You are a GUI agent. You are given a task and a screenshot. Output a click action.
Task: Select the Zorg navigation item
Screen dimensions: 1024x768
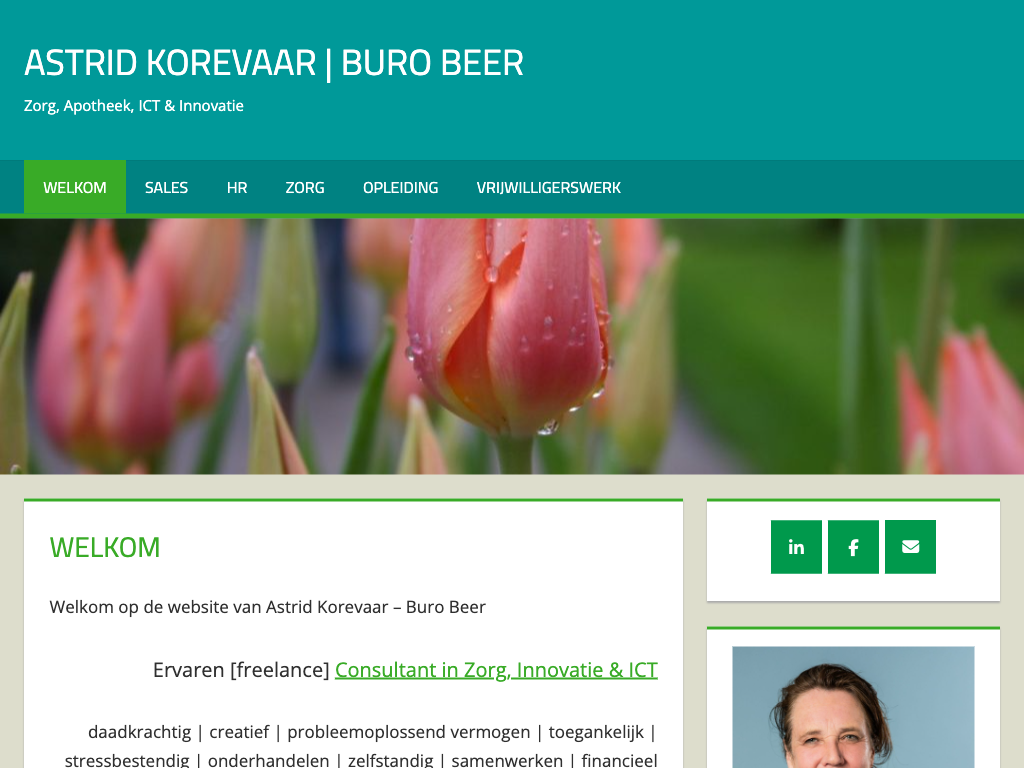point(305,187)
